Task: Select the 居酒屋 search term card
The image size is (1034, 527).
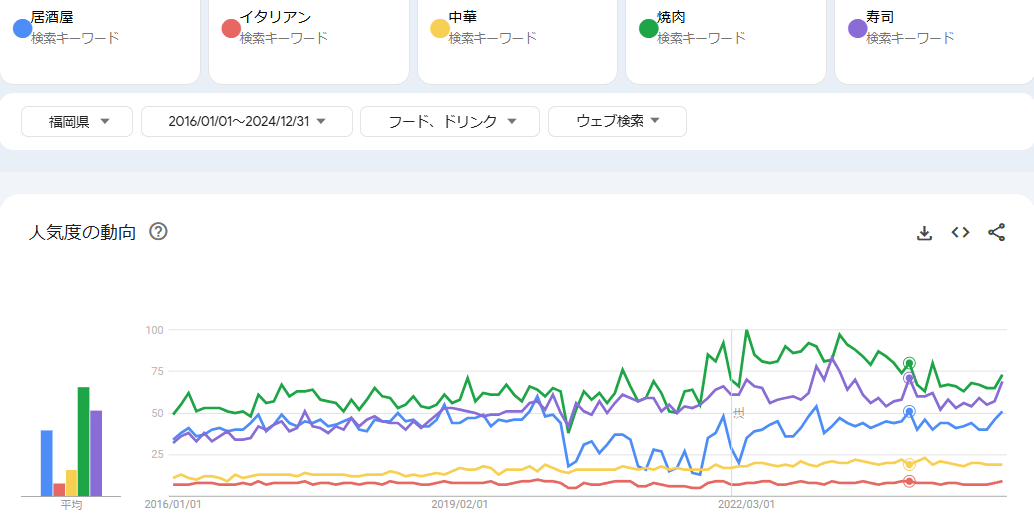Action: click(x=100, y=40)
